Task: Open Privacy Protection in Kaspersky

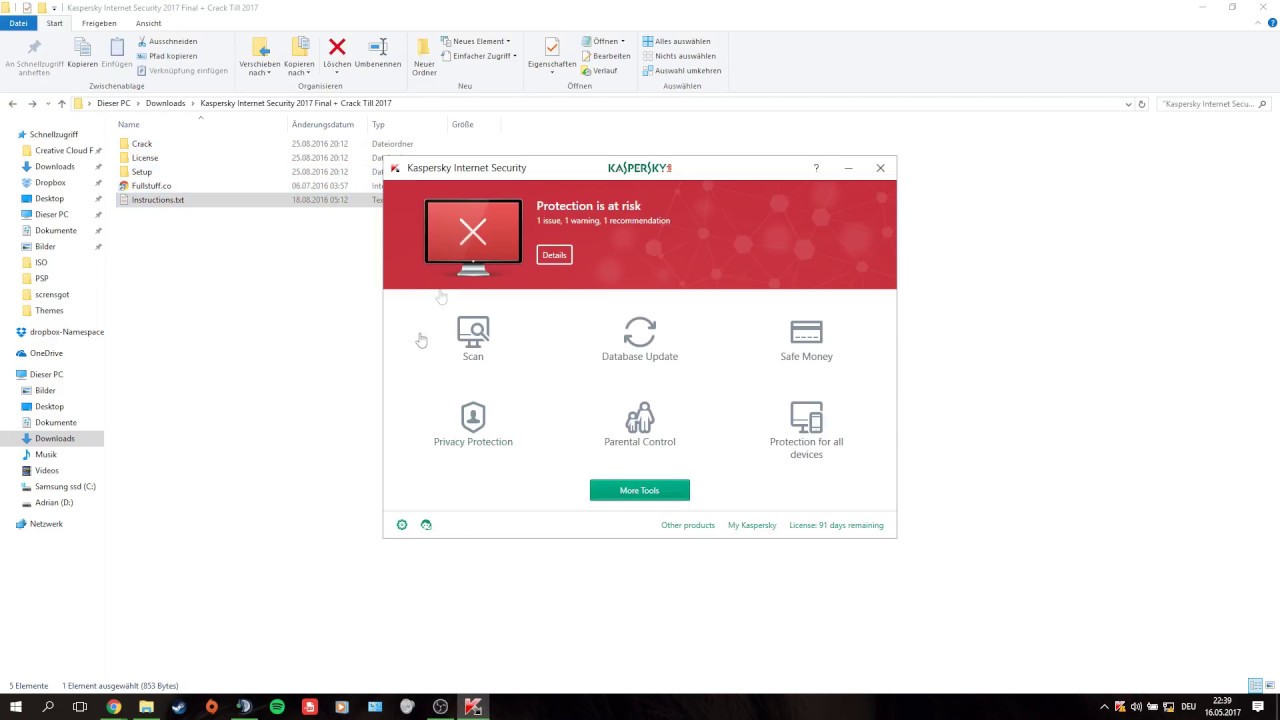Action: tap(473, 424)
